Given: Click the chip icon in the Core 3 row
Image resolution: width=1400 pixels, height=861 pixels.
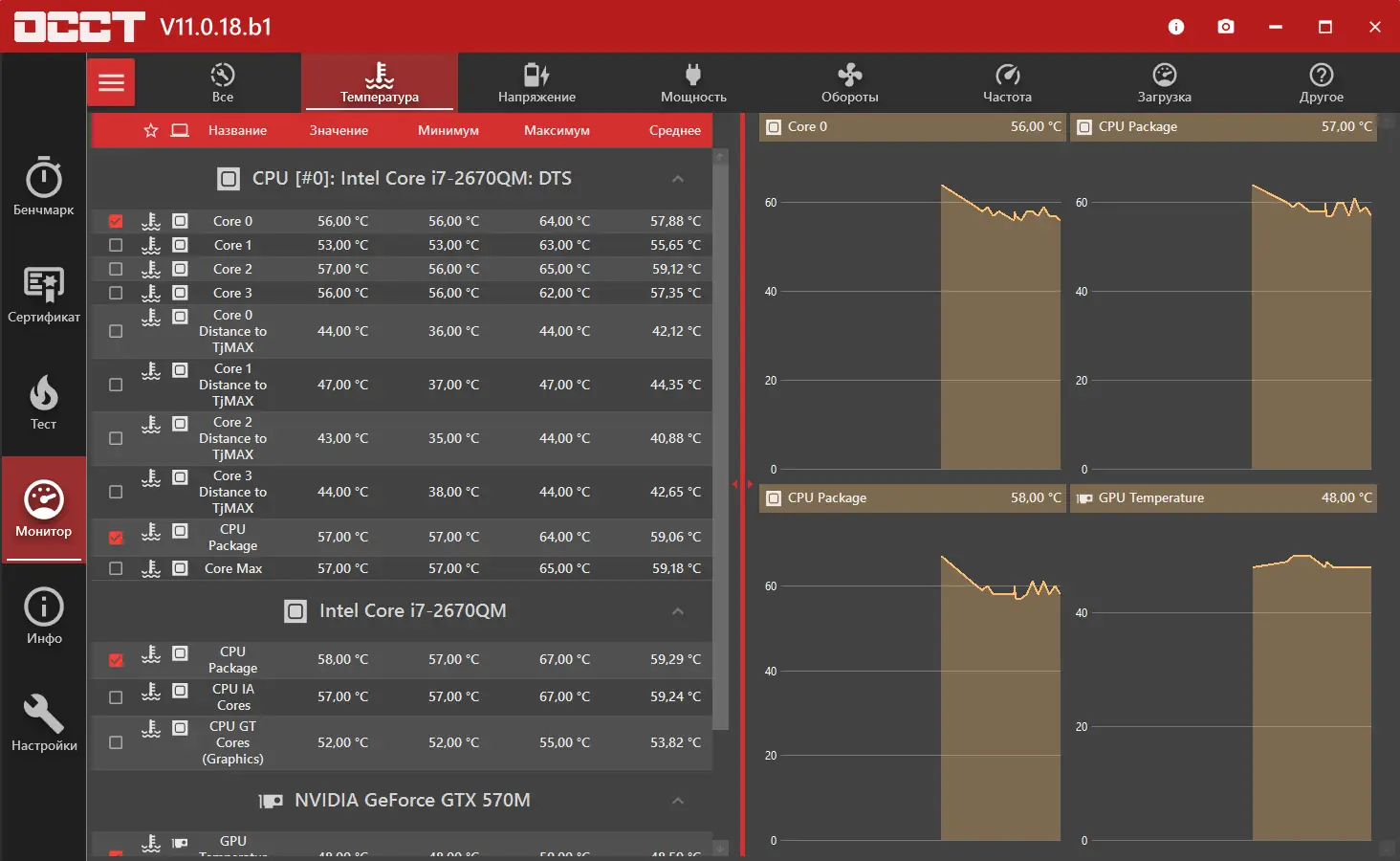Looking at the screenshot, I should 180,293.
